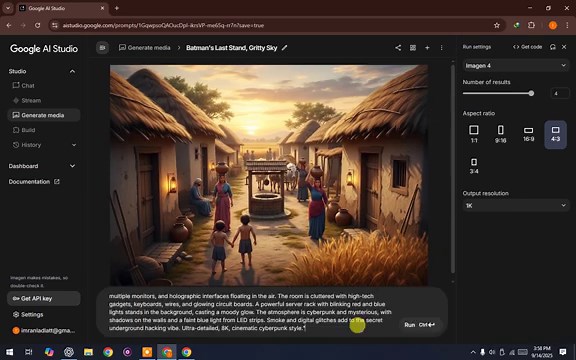Show hidden system tray icons
The width and height of the screenshot is (576, 360).
coord(473,352)
